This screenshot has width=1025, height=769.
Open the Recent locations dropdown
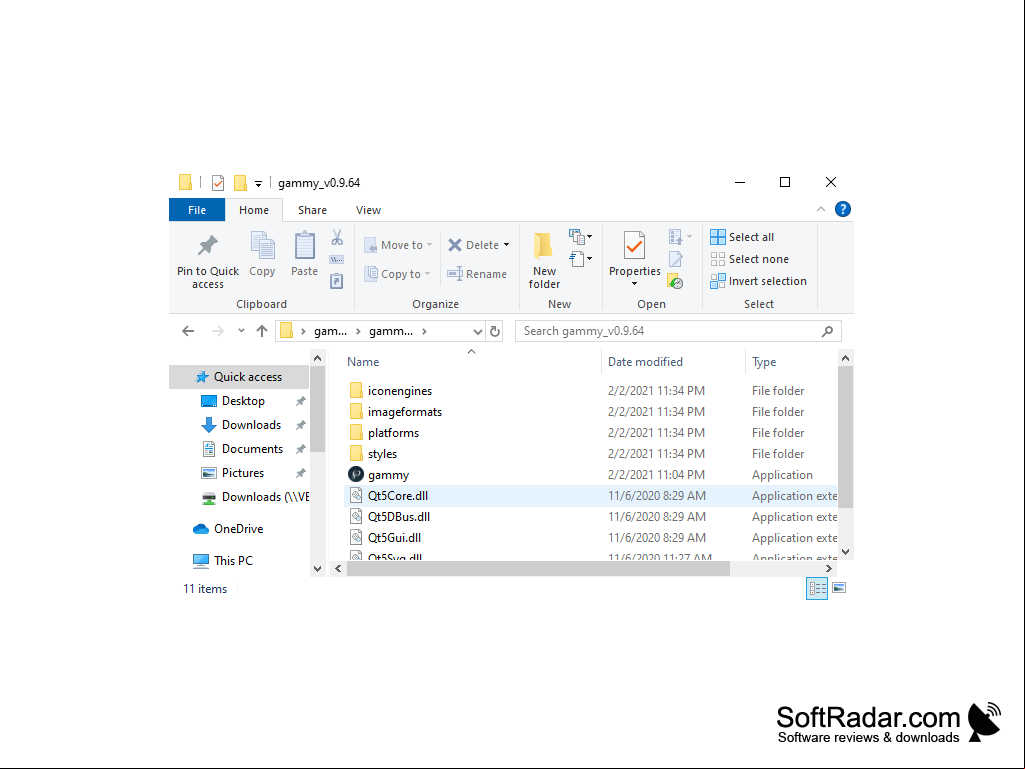[241, 331]
